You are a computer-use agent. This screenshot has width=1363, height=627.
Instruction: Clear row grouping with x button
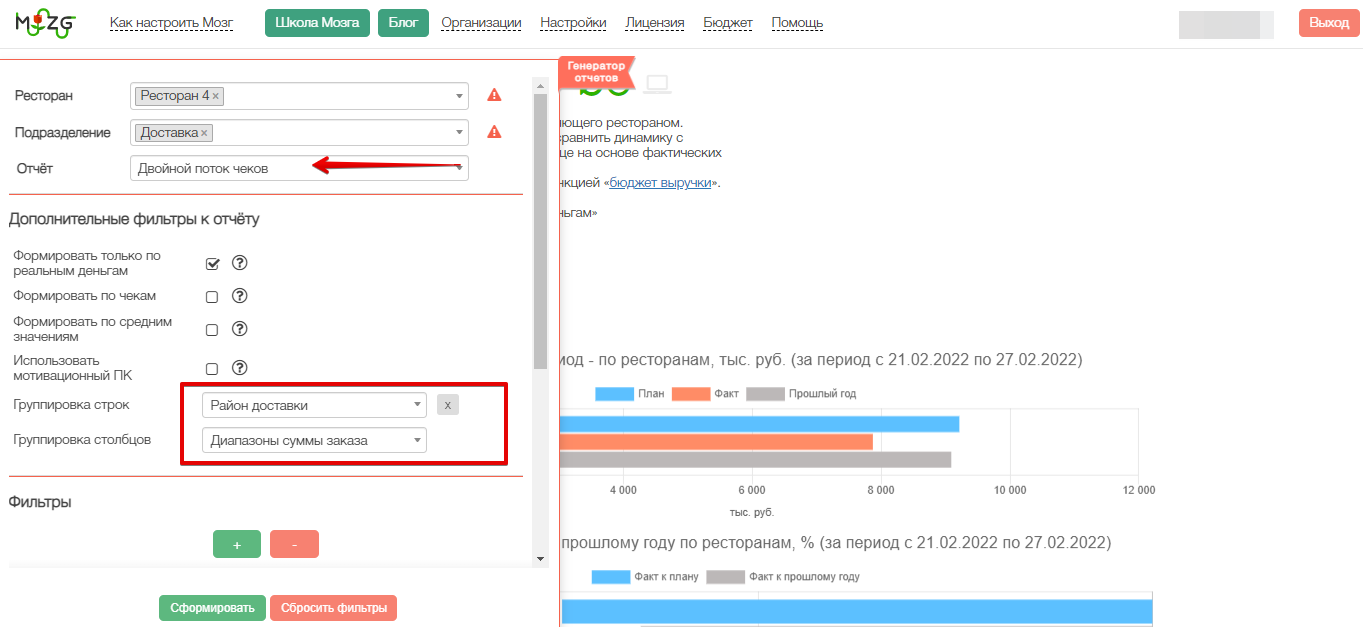point(448,405)
